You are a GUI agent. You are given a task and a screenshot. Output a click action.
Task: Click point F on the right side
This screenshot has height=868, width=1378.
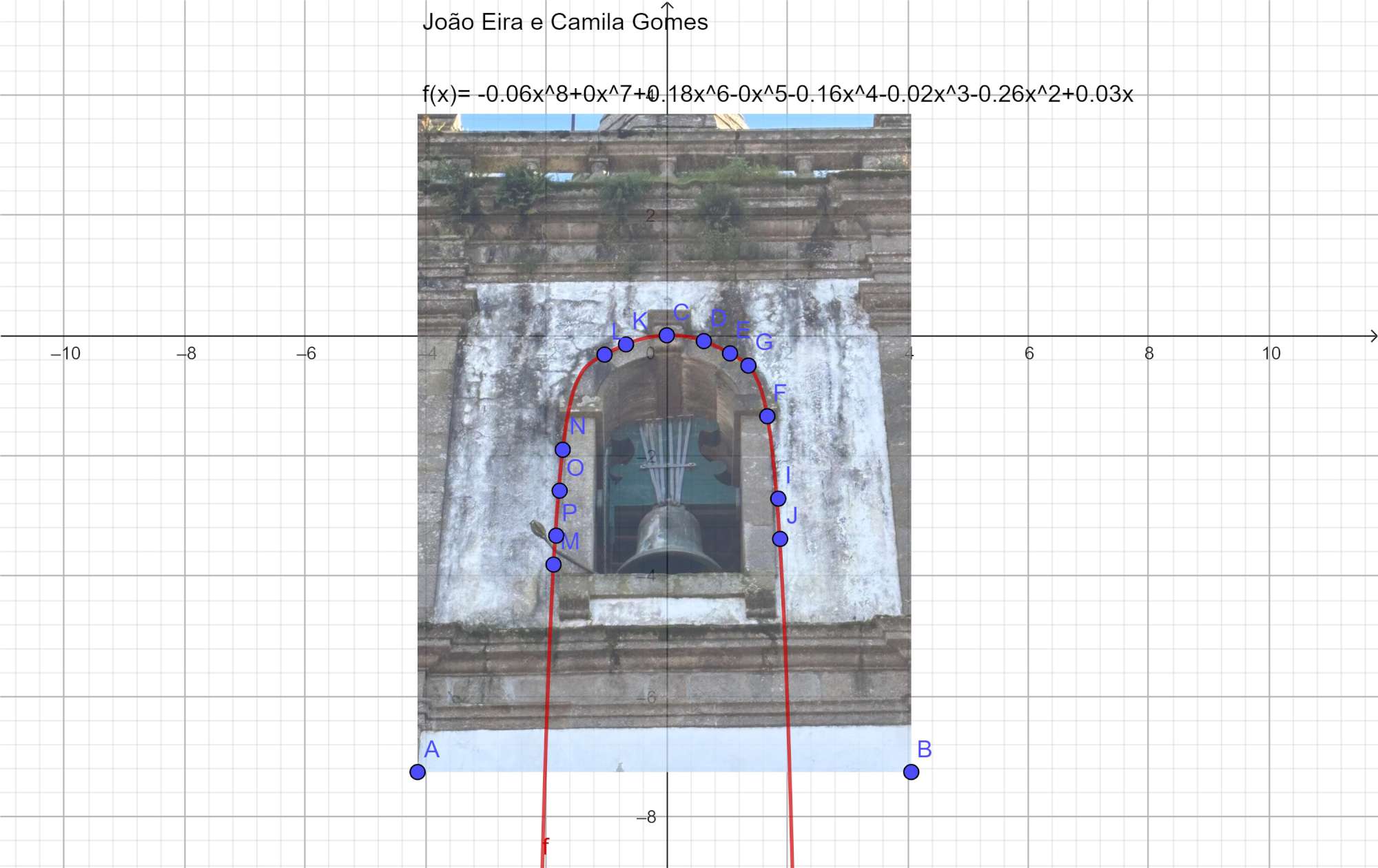point(767,416)
